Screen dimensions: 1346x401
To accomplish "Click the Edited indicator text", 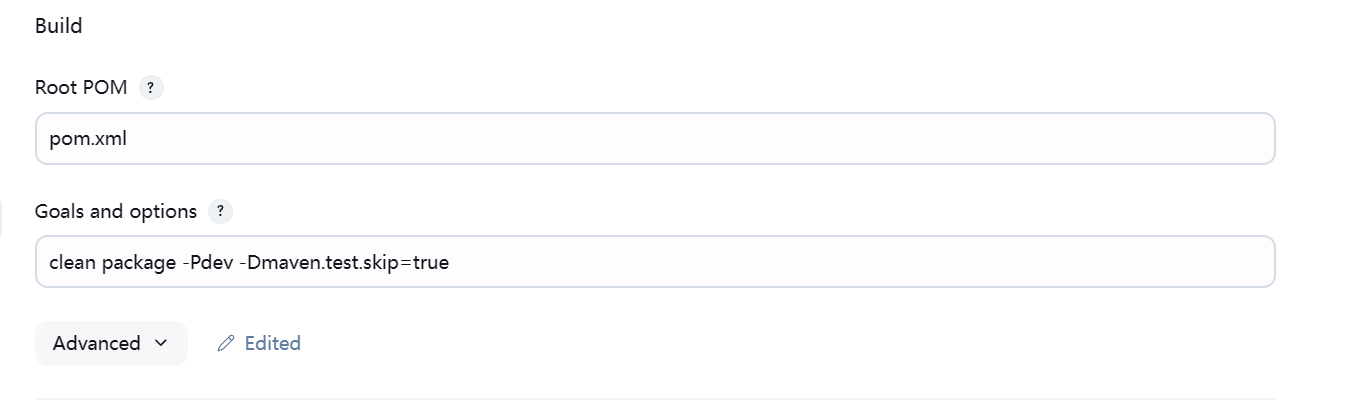I will pos(272,344).
